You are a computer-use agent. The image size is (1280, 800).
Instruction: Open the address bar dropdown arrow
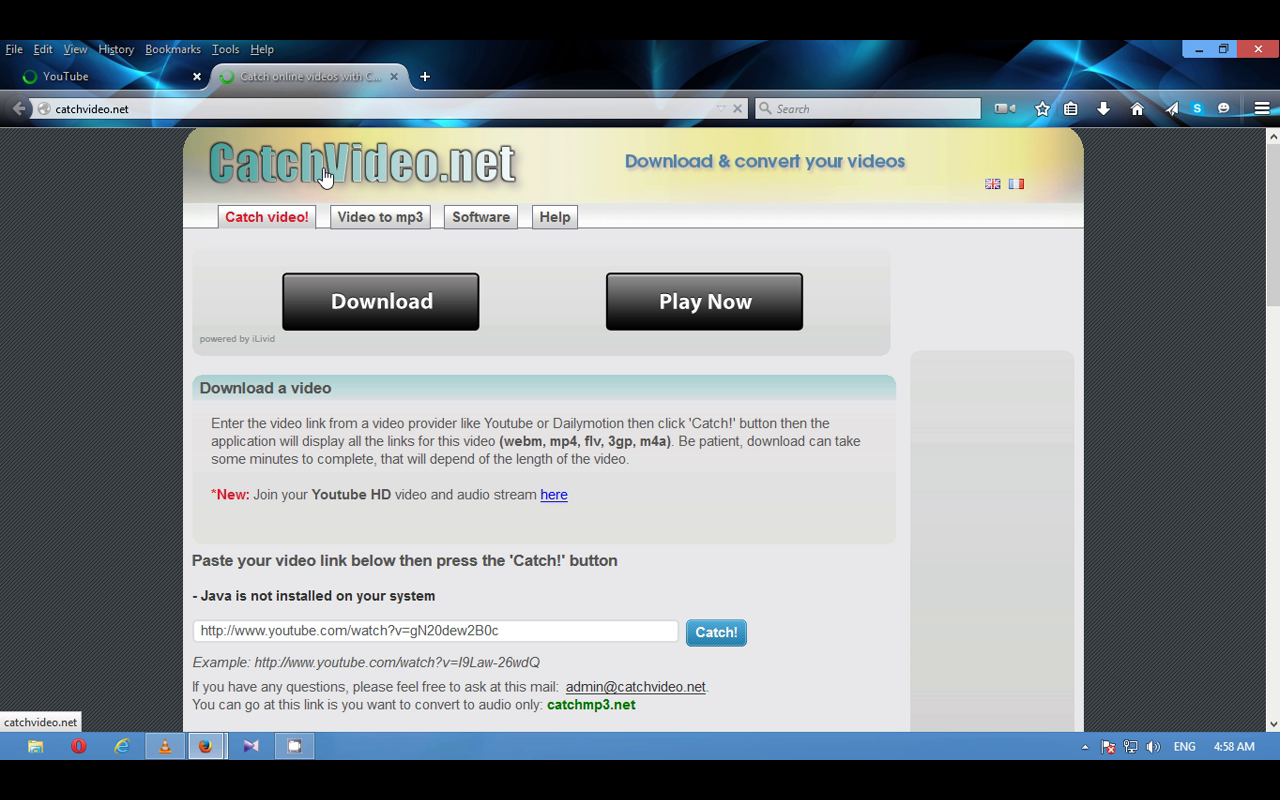[719, 107]
